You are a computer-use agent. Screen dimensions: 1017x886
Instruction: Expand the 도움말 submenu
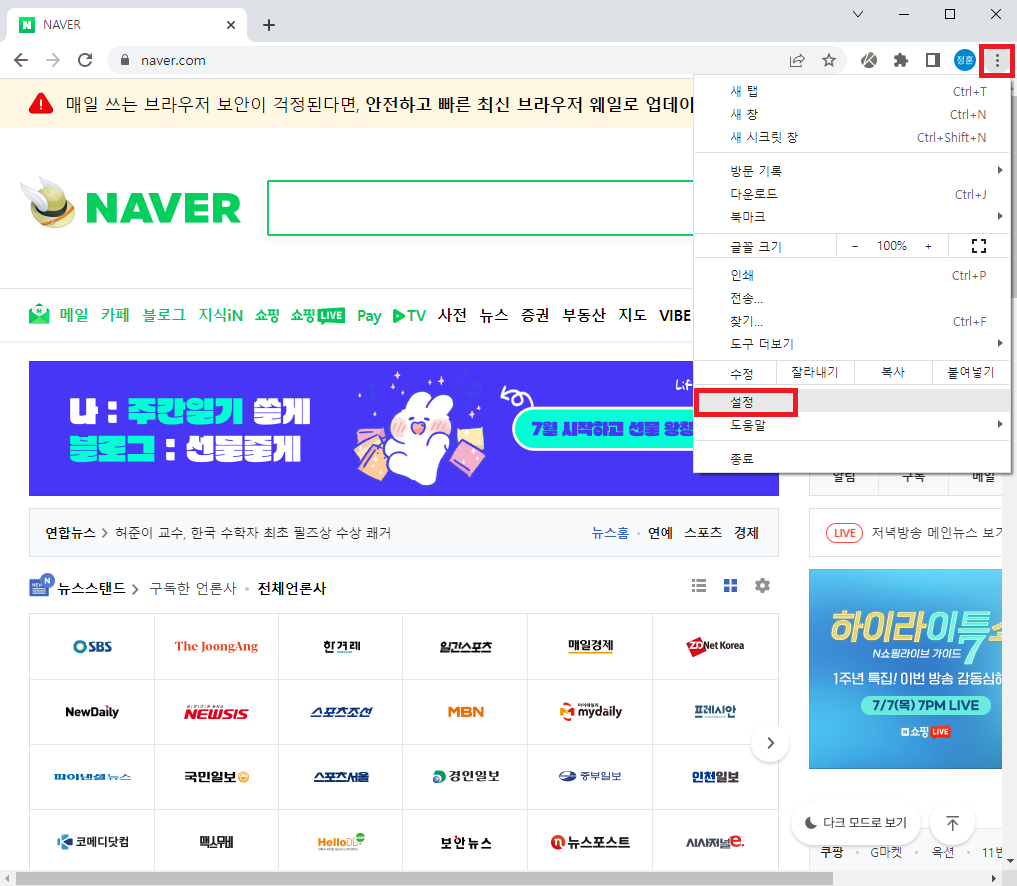(x=852, y=425)
